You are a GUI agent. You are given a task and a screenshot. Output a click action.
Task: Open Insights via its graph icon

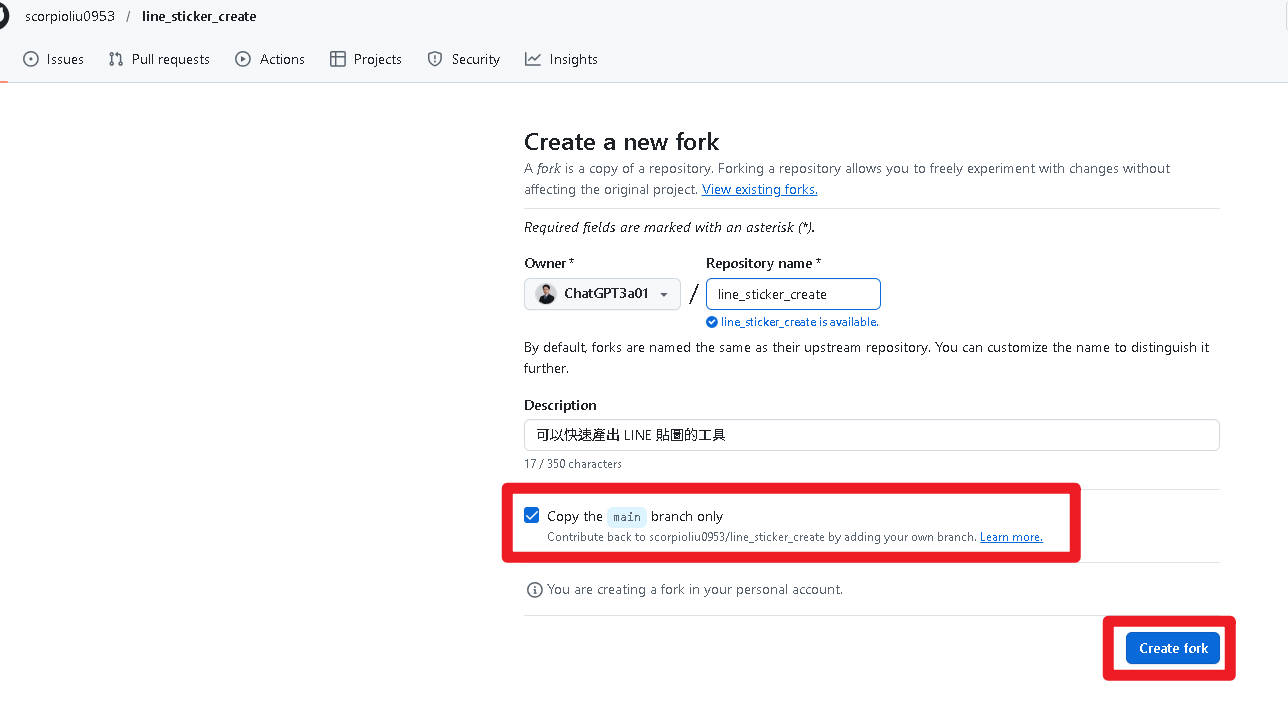point(533,59)
